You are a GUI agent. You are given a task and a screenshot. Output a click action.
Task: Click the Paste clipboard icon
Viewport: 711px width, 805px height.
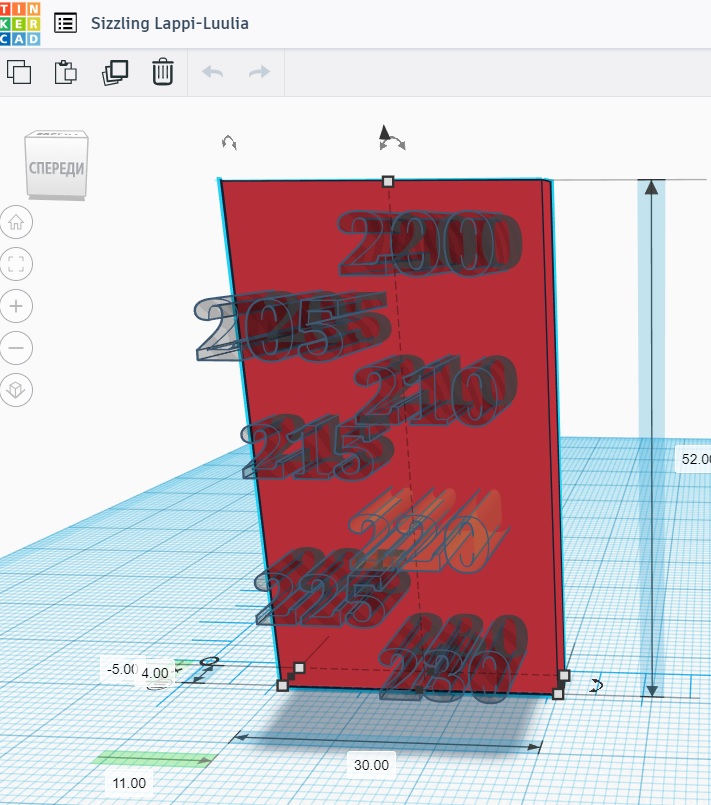tap(66, 72)
